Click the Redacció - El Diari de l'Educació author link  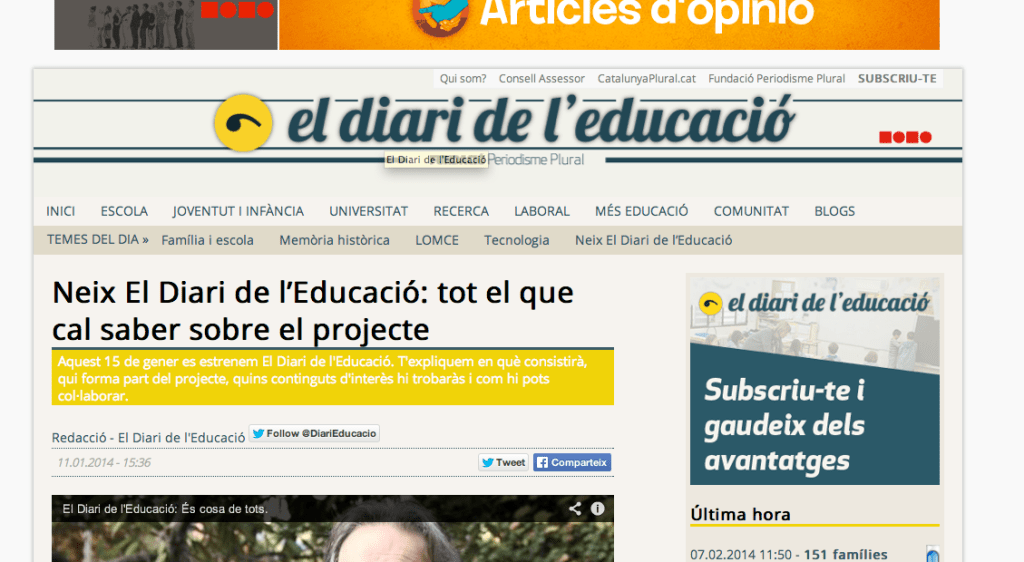(x=148, y=437)
